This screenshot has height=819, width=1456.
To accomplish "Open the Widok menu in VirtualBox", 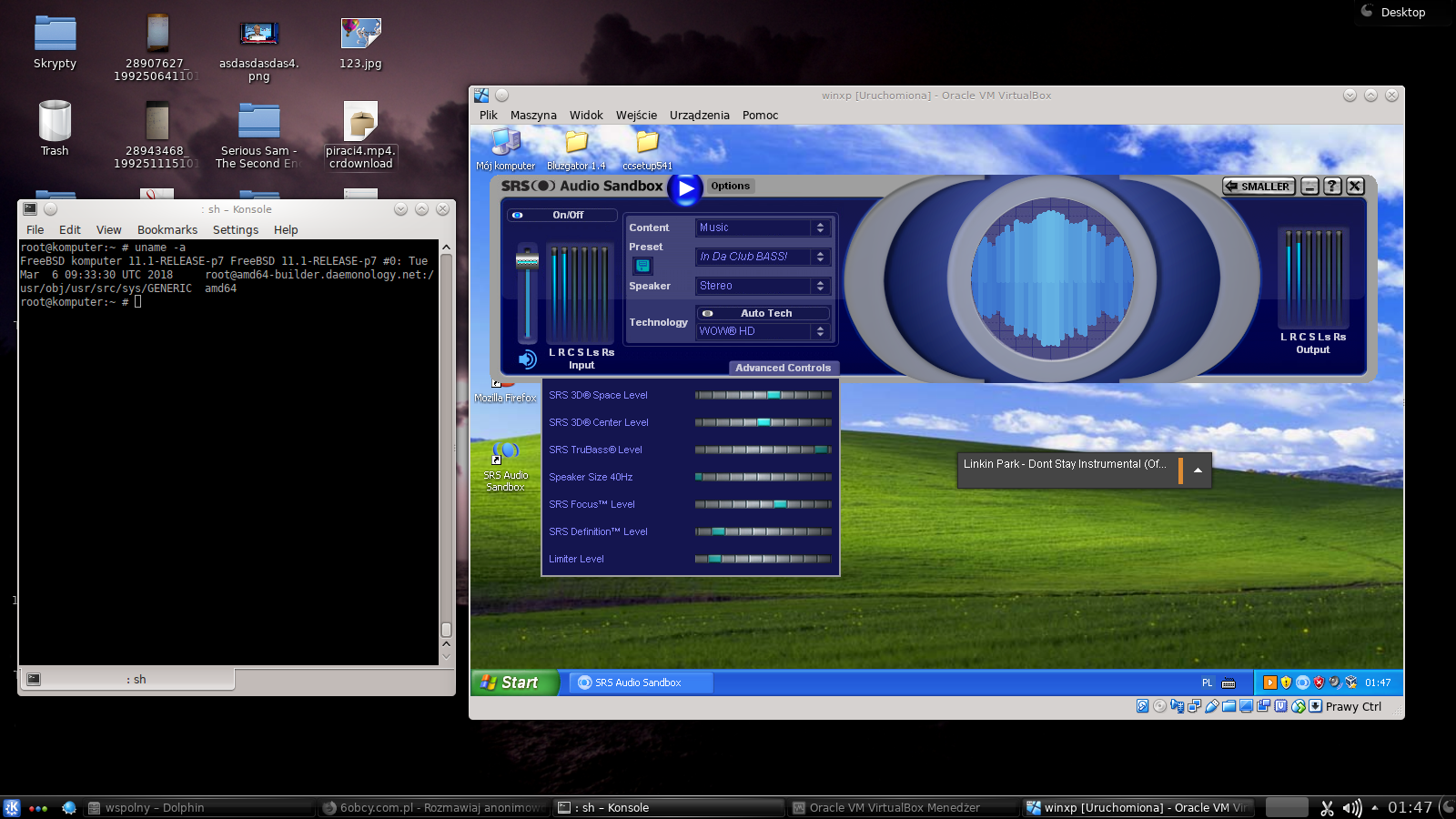I will click(x=586, y=116).
